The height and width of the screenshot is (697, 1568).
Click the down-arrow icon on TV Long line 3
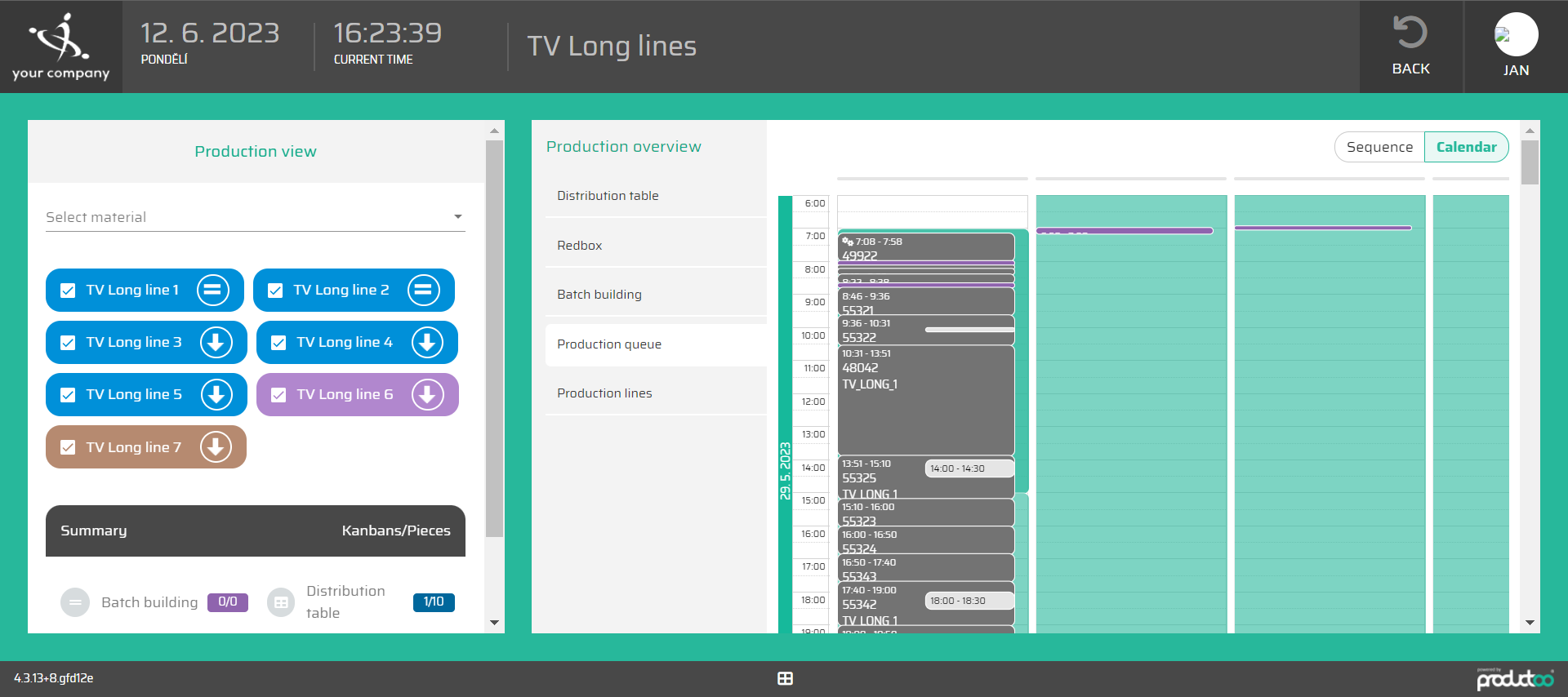pyautogui.click(x=216, y=343)
